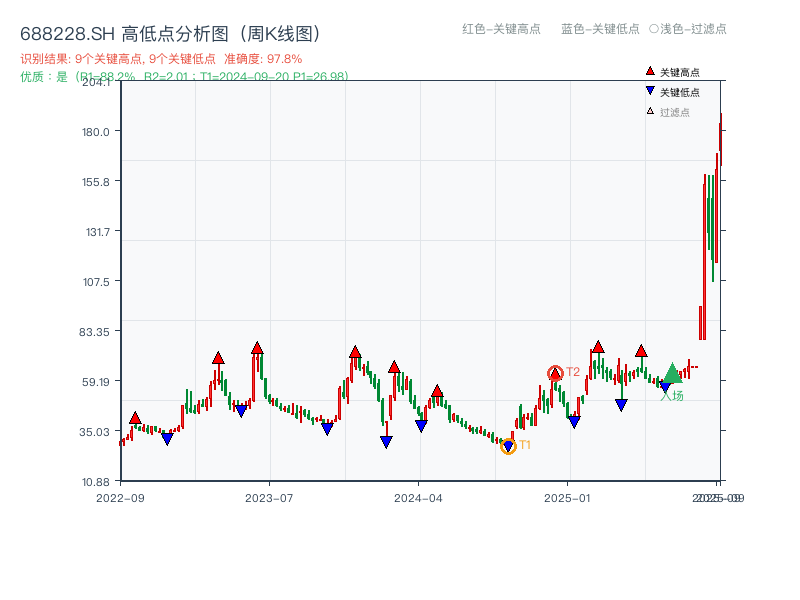800x600 pixels.
Task: Click the red T2 text label
Action: click(573, 372)
